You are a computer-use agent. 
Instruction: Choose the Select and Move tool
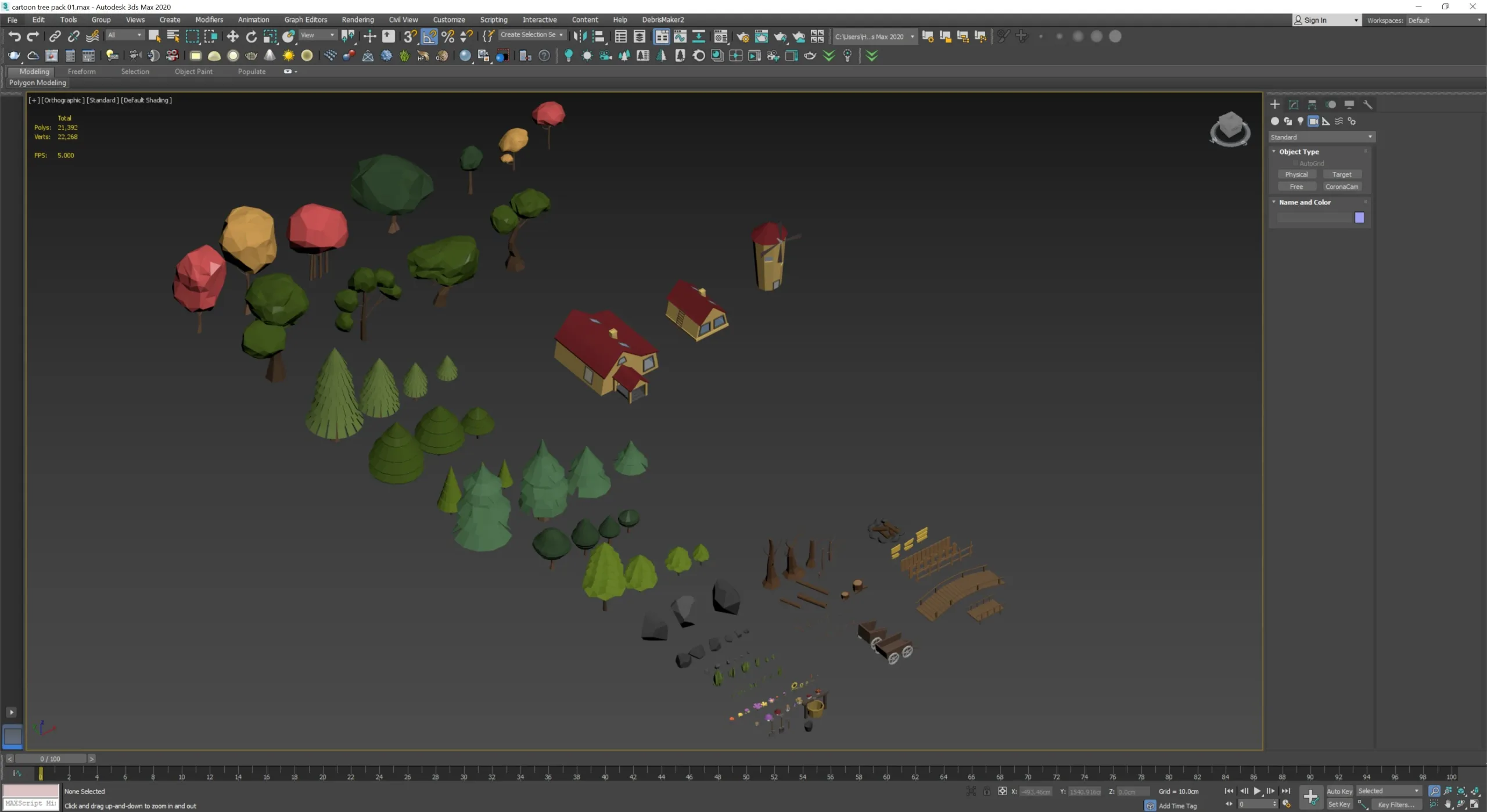[x=232, y=36]
